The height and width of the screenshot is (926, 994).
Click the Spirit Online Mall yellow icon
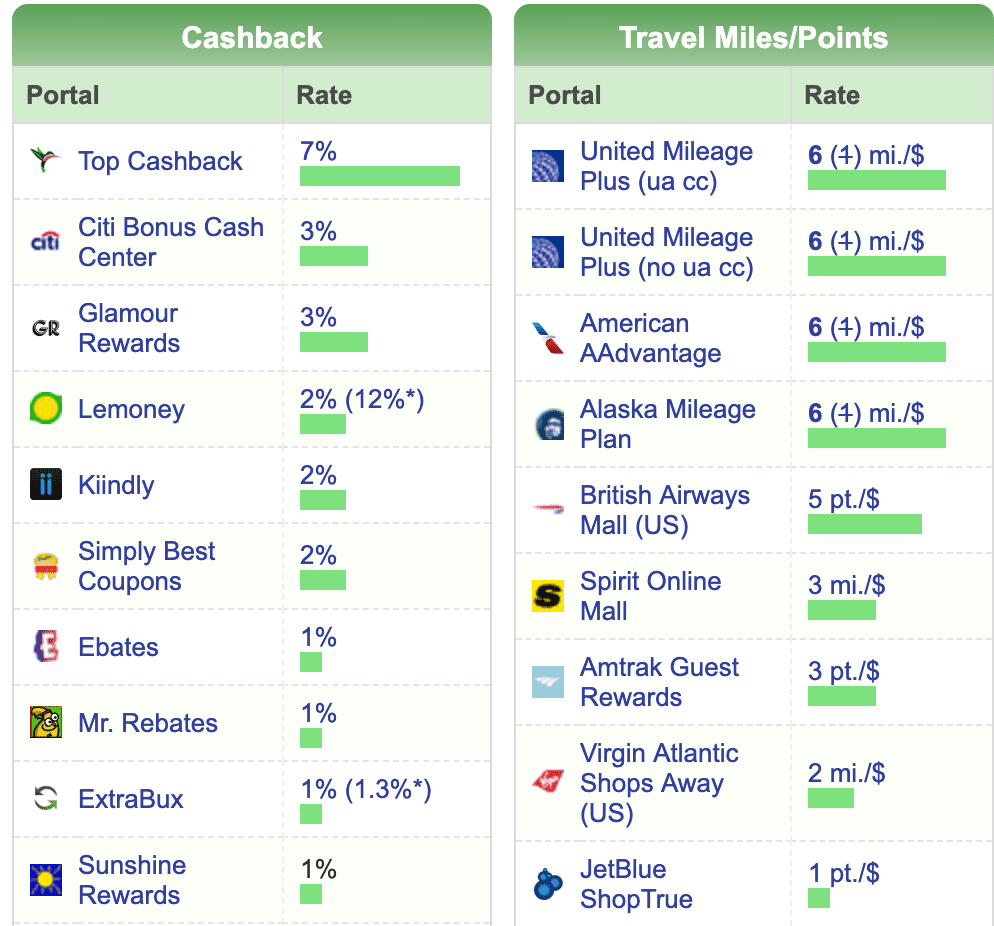[x=548, y=596]
